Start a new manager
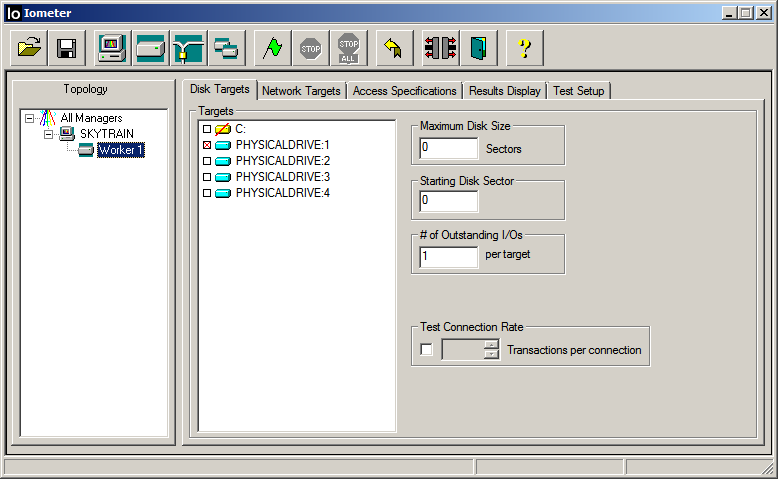 (x=113, y=48)
